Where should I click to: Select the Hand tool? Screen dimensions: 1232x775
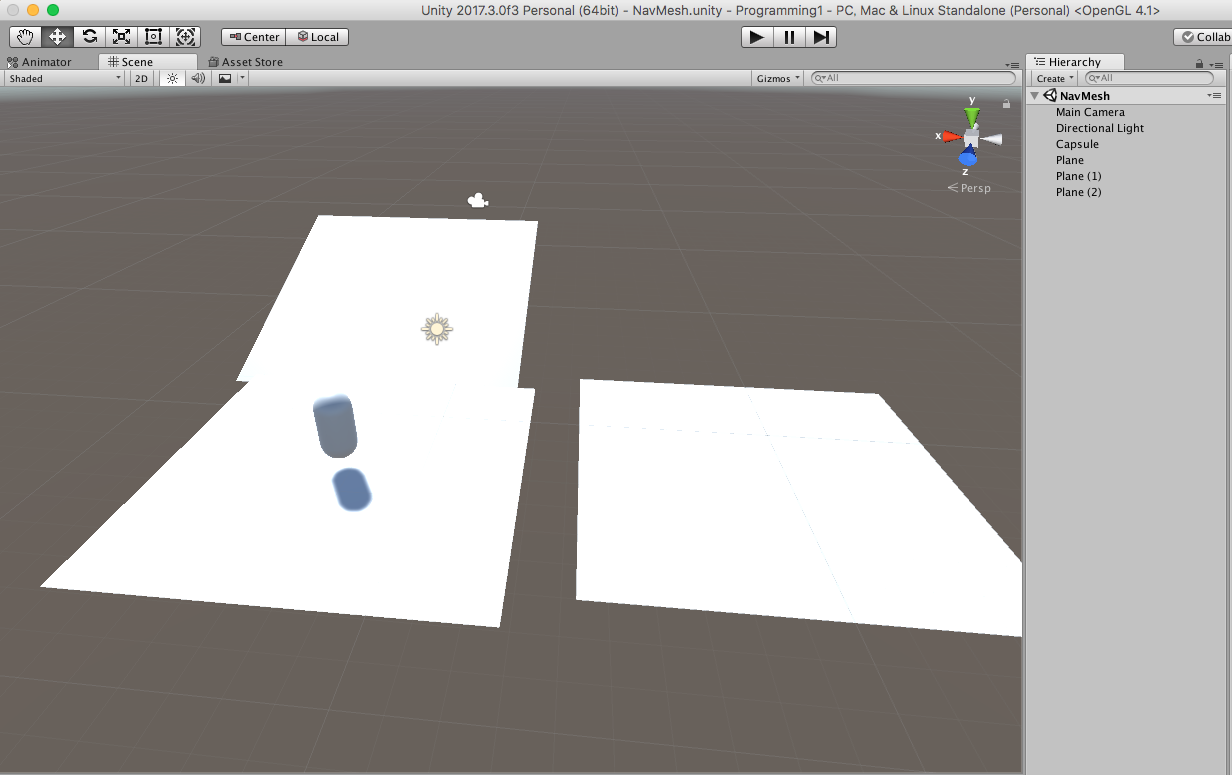(x=26, y=37)
